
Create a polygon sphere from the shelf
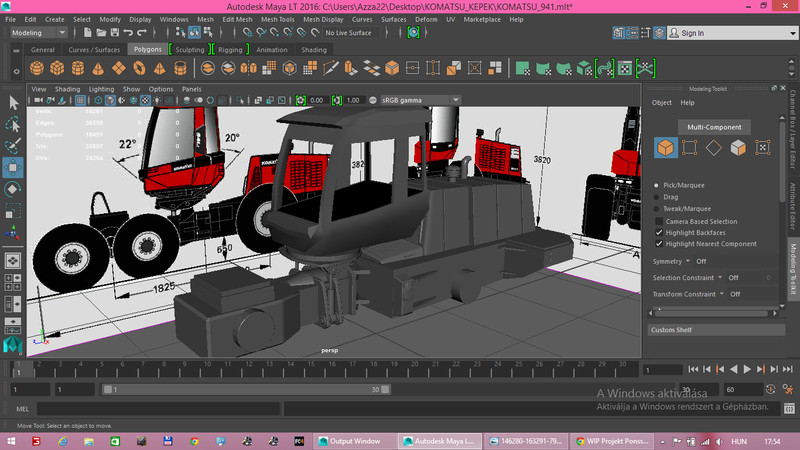coord(37,68)
